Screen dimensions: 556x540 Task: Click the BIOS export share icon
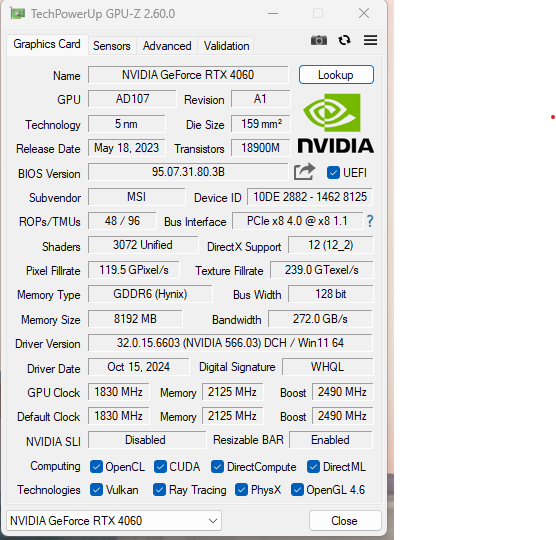point(304,172)
